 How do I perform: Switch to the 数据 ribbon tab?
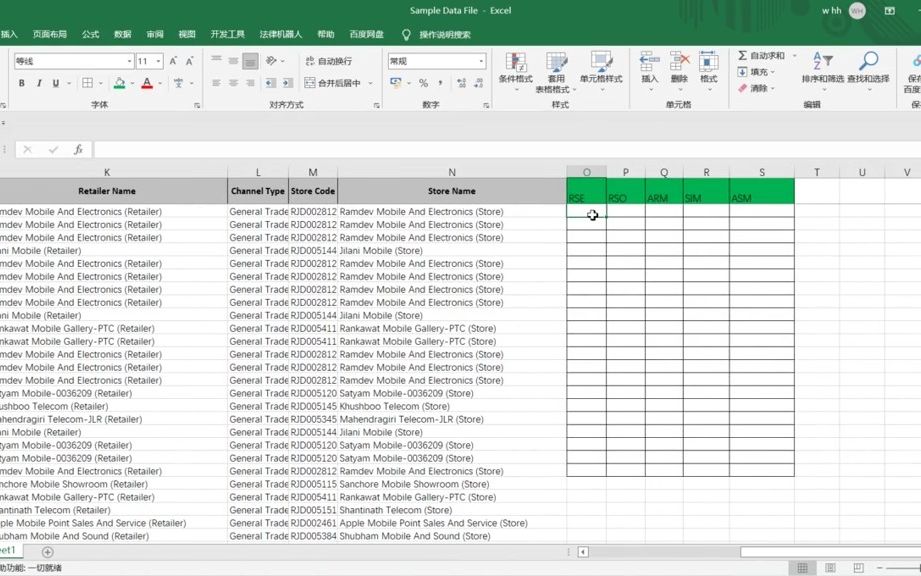122,32
